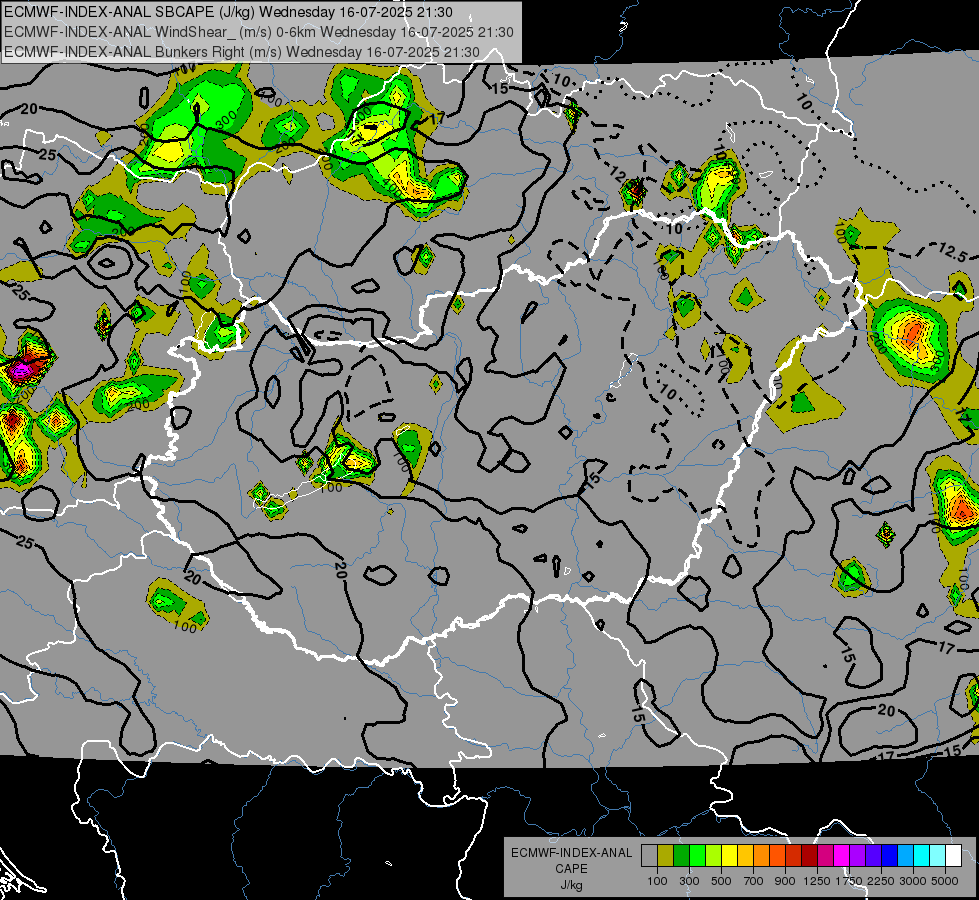Screen dimensions: 979x900
Task: Click the legend value 300
Action: (x=689, y=881)
